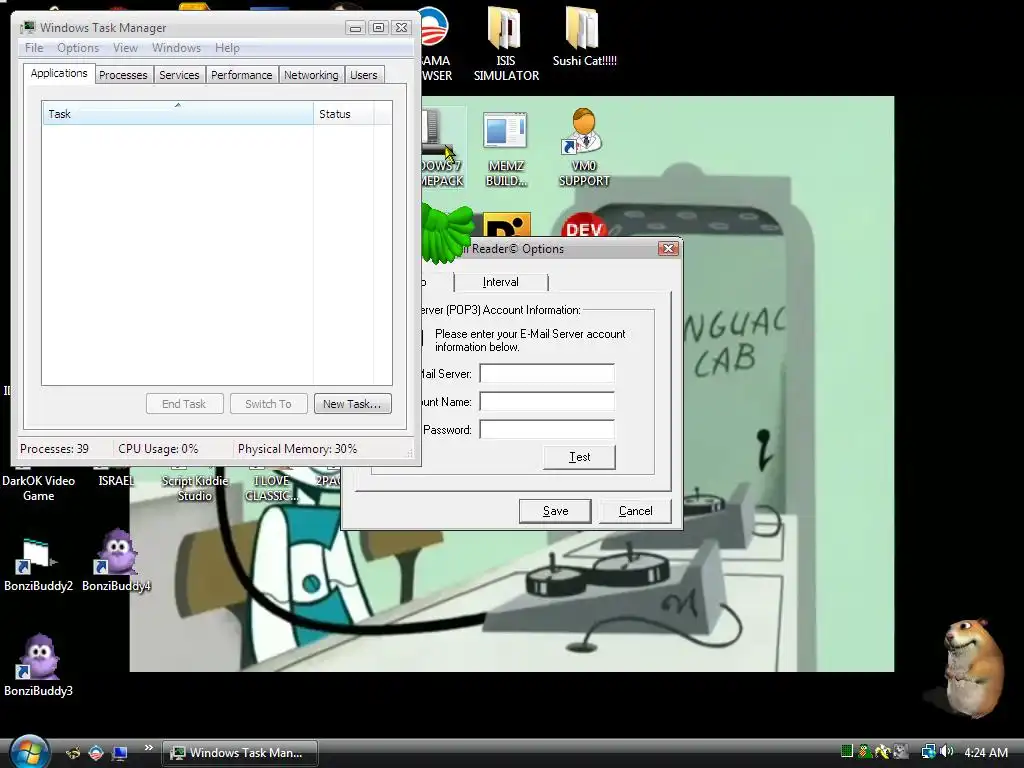Switch to the Performance tab
Image resolution: width=1024 pixels, height=768 pixels.
(x=242, y=75)
